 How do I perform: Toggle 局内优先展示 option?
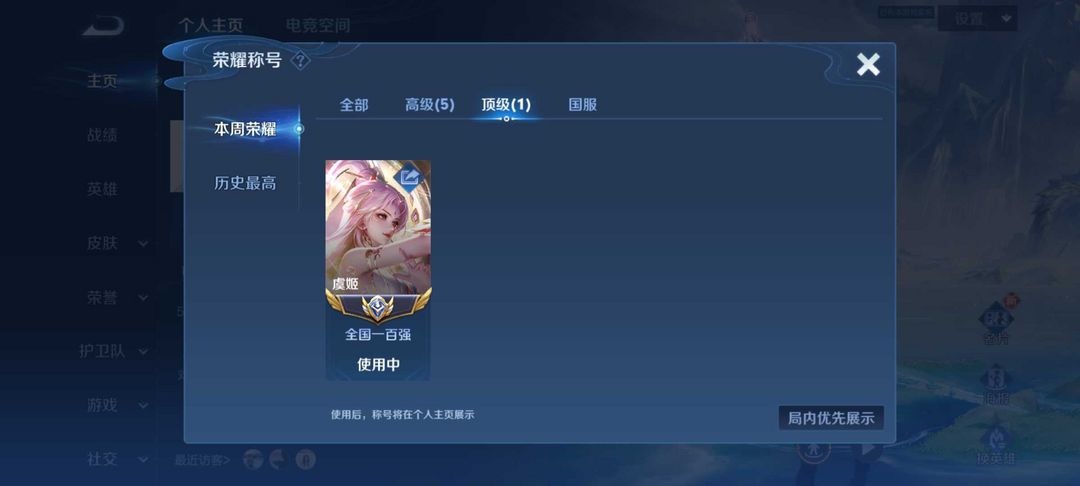point(831,418)
